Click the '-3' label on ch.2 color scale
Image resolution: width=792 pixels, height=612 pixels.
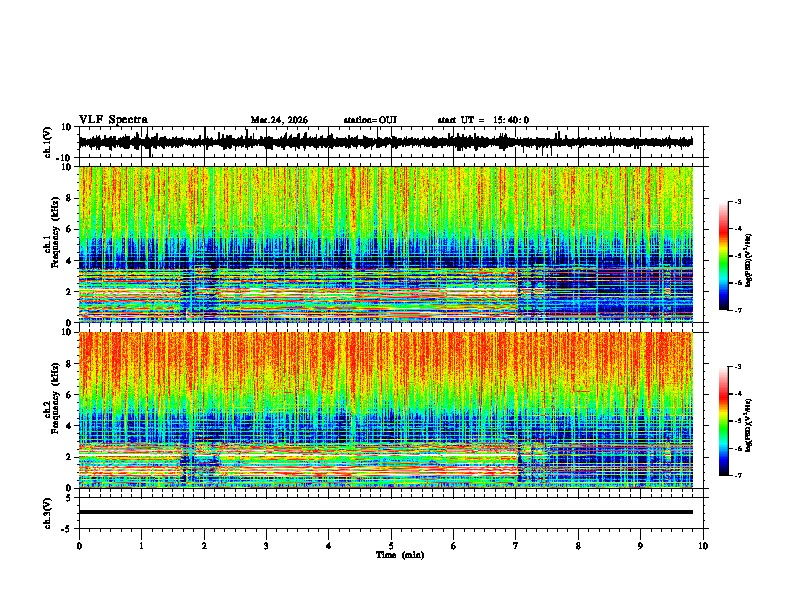[x=737, y=367]
